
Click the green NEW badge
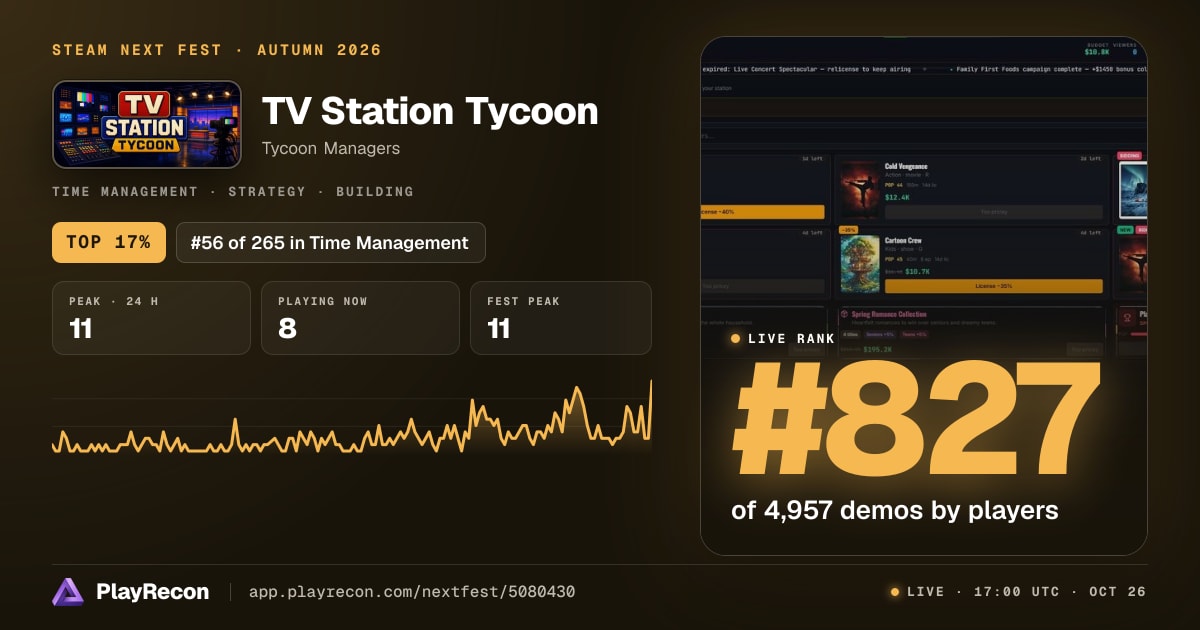(1126, 230)
